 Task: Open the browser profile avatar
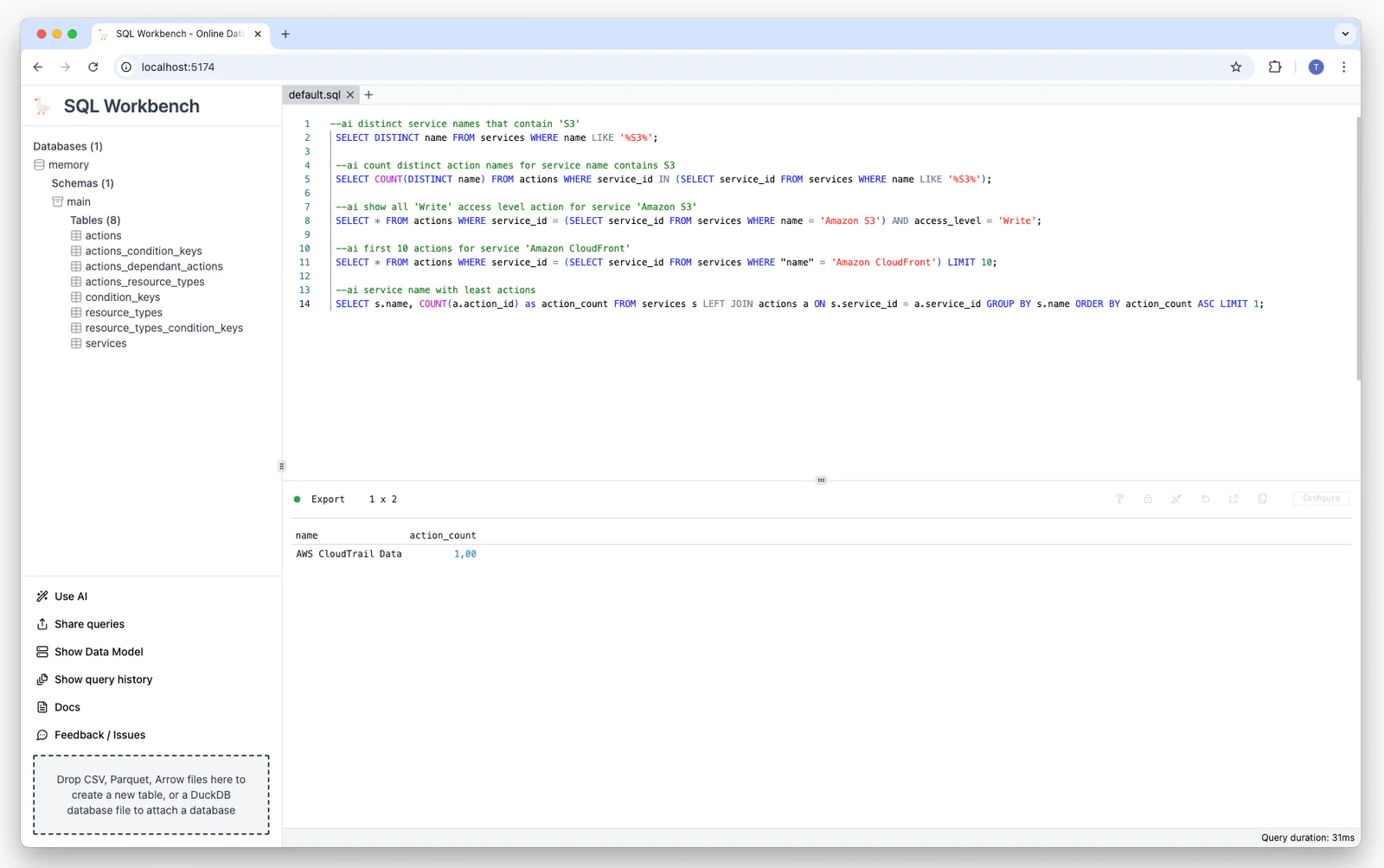tap(1316, 67)
